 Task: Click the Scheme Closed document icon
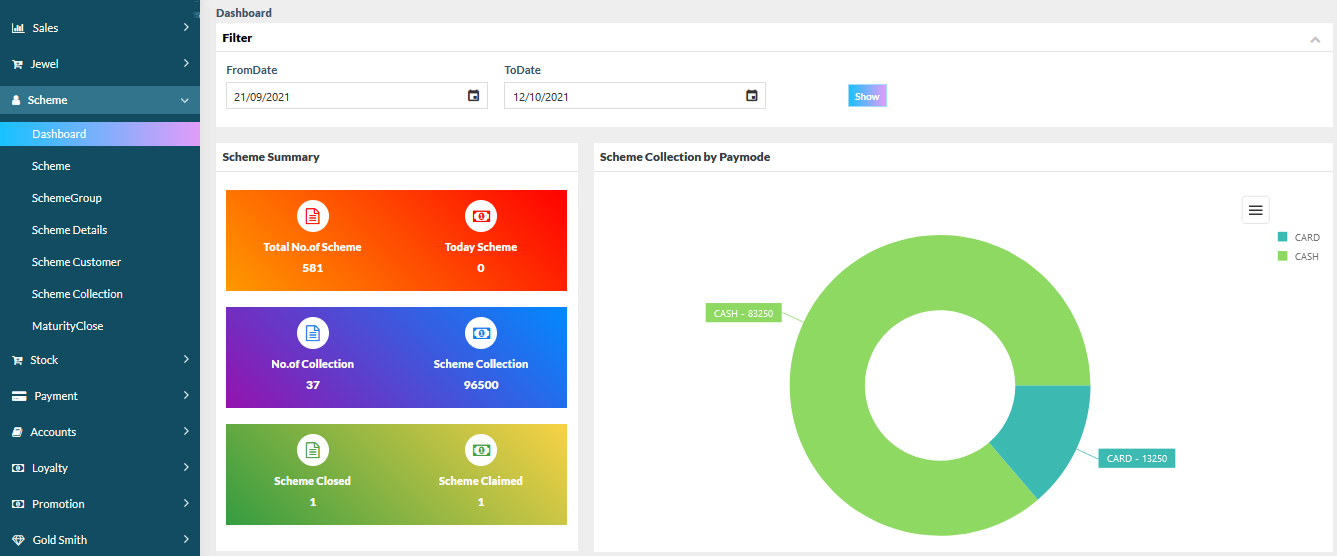312,450
